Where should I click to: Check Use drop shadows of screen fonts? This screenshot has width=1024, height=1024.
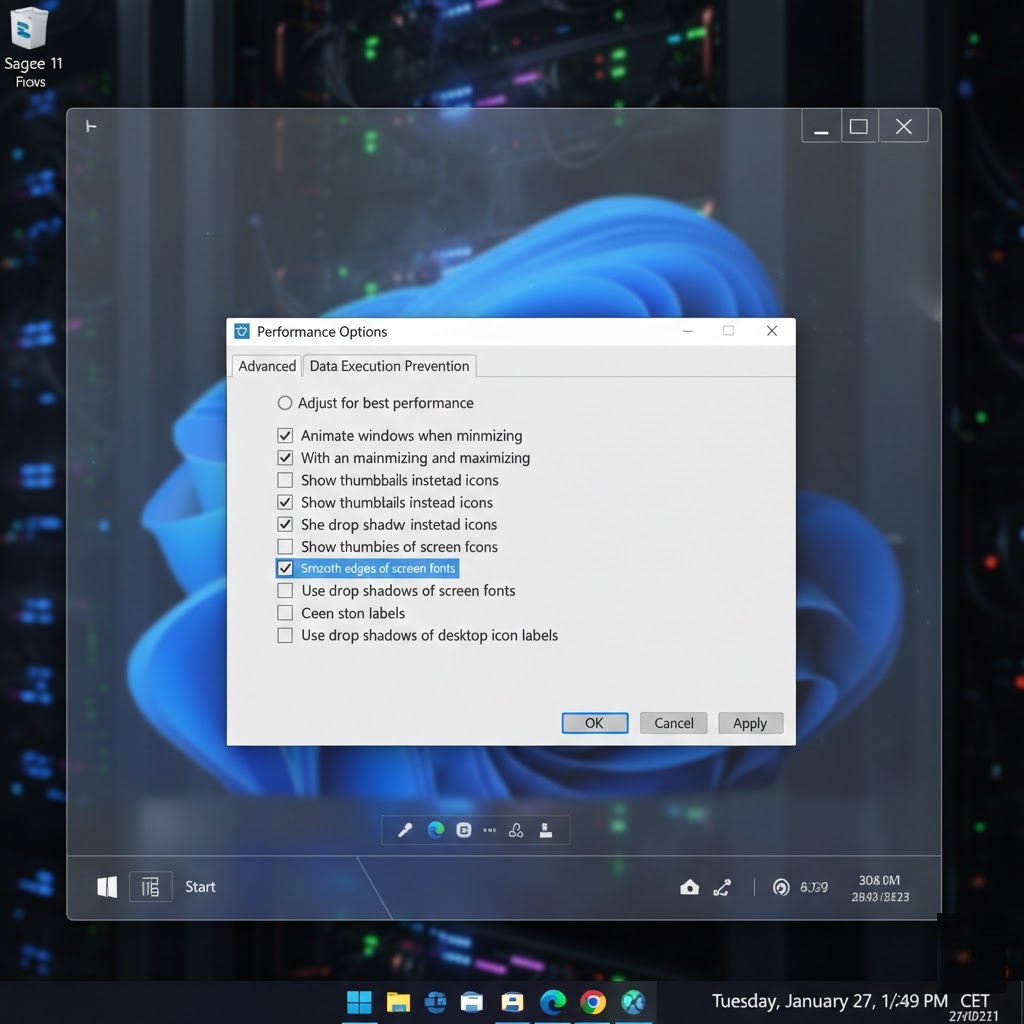(285, 590)
